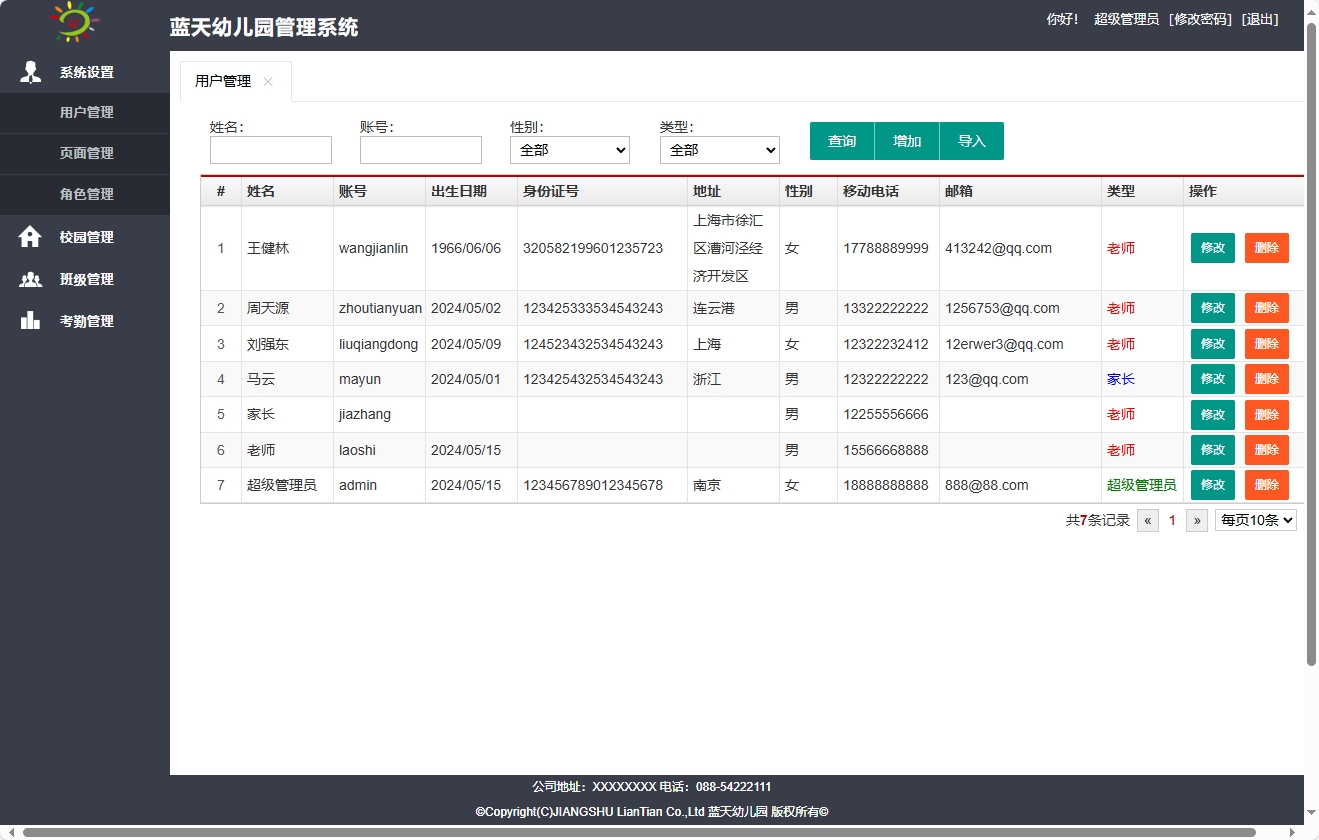Open the 每页10条 page size dropdown

(x=1255, y=520)
